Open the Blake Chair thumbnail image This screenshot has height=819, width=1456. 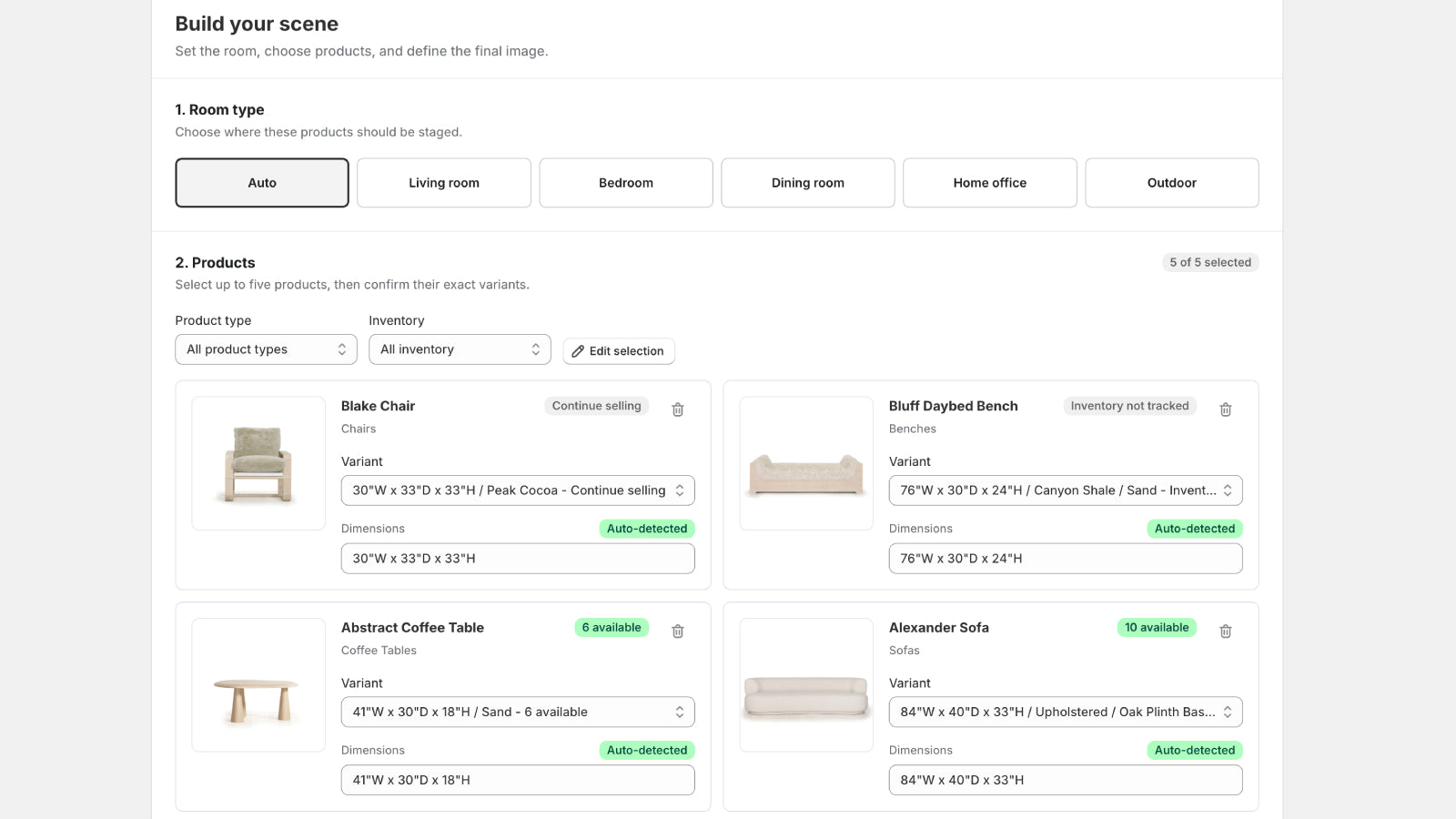[x=258, y=463]
